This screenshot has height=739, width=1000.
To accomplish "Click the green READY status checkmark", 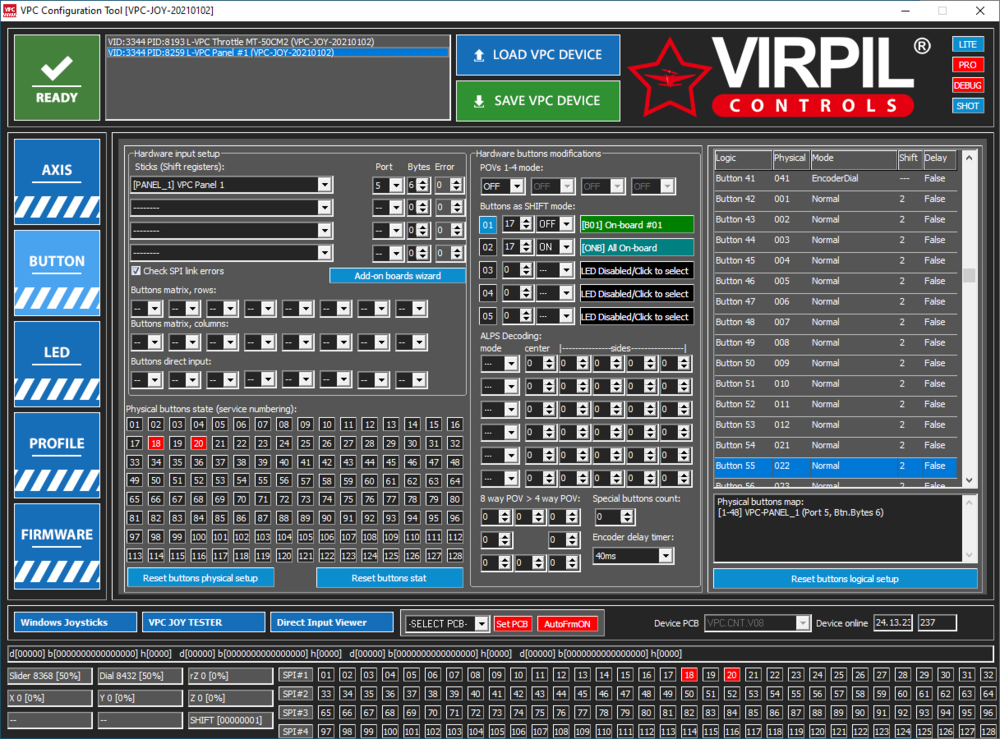I will 57,78.
